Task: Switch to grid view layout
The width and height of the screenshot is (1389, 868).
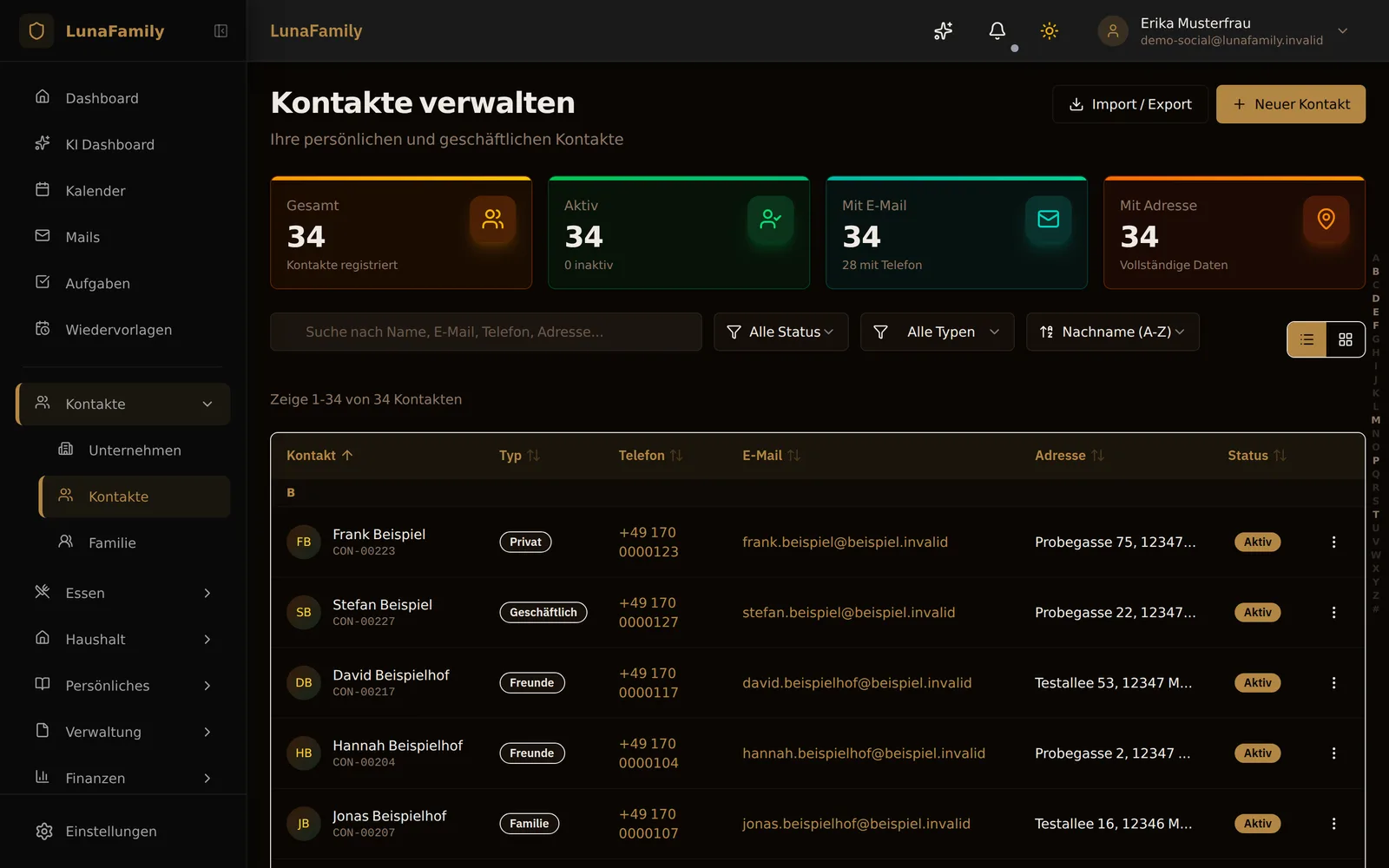Action: (x=1346, y=339)
